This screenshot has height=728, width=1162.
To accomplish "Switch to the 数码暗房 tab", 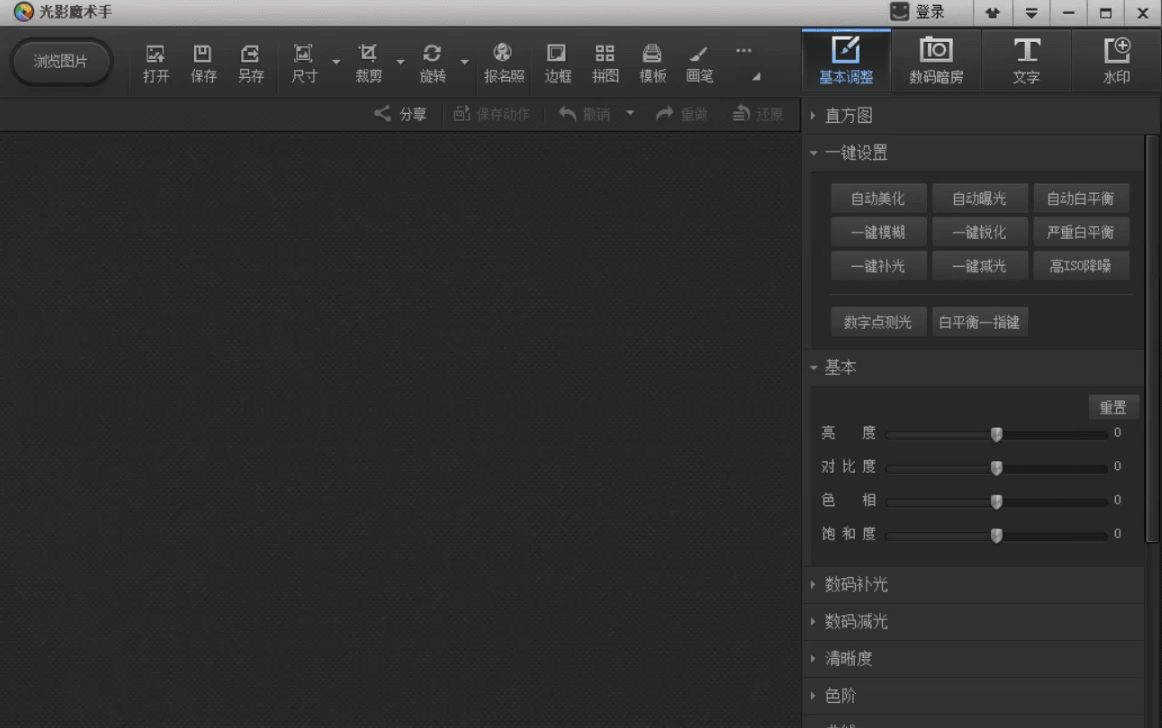I will click(x=936, y=61).
